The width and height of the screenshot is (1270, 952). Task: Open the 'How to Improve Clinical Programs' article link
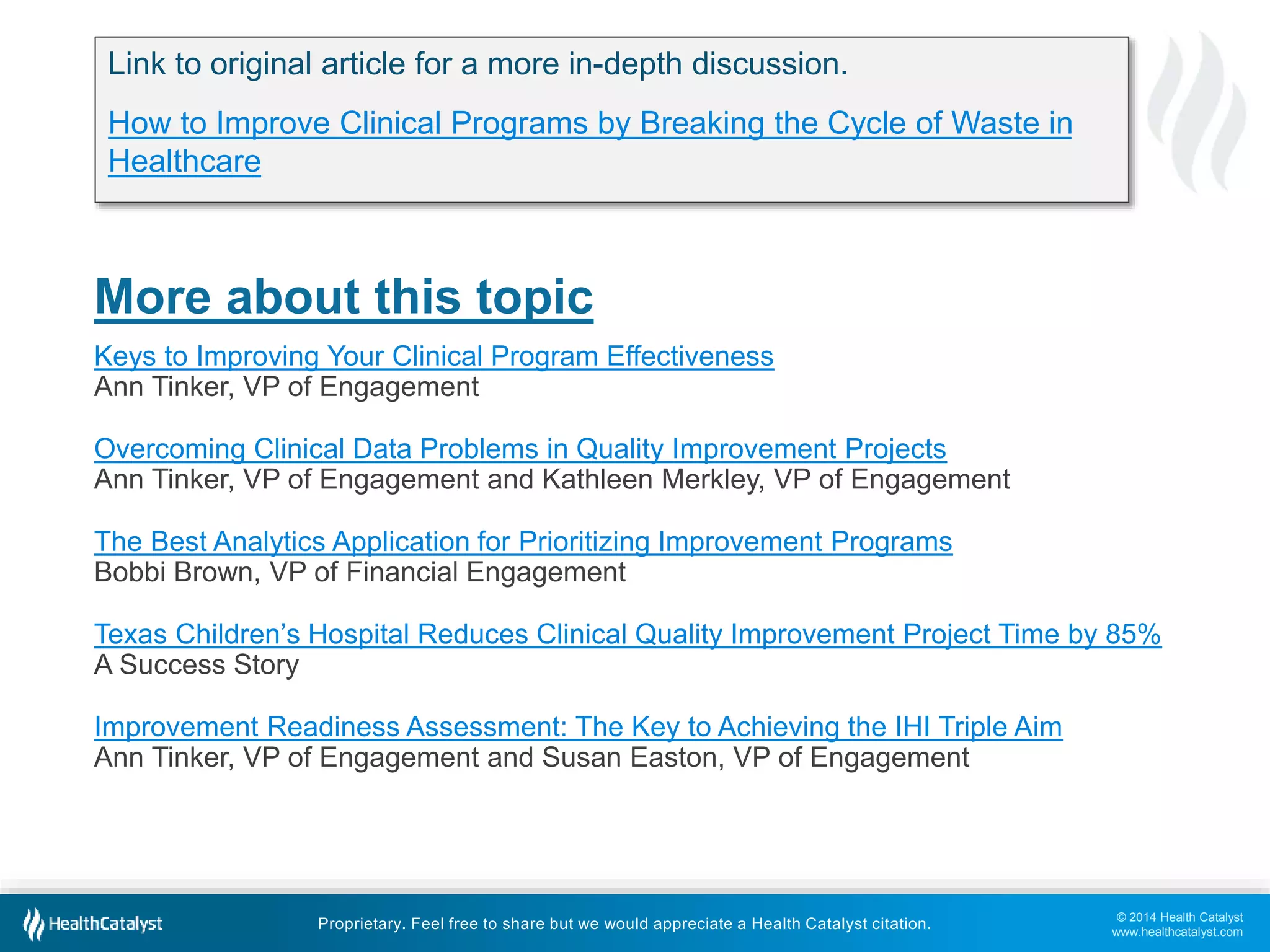590,142
